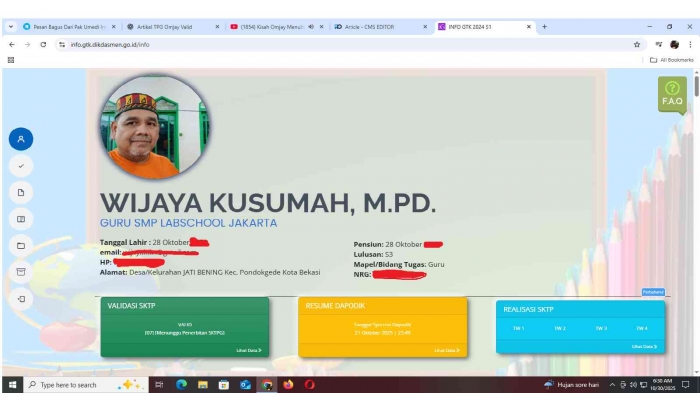This screenshot has width=700, height=393.
Task: Click the Type here to search box
Action: [85, 385]
